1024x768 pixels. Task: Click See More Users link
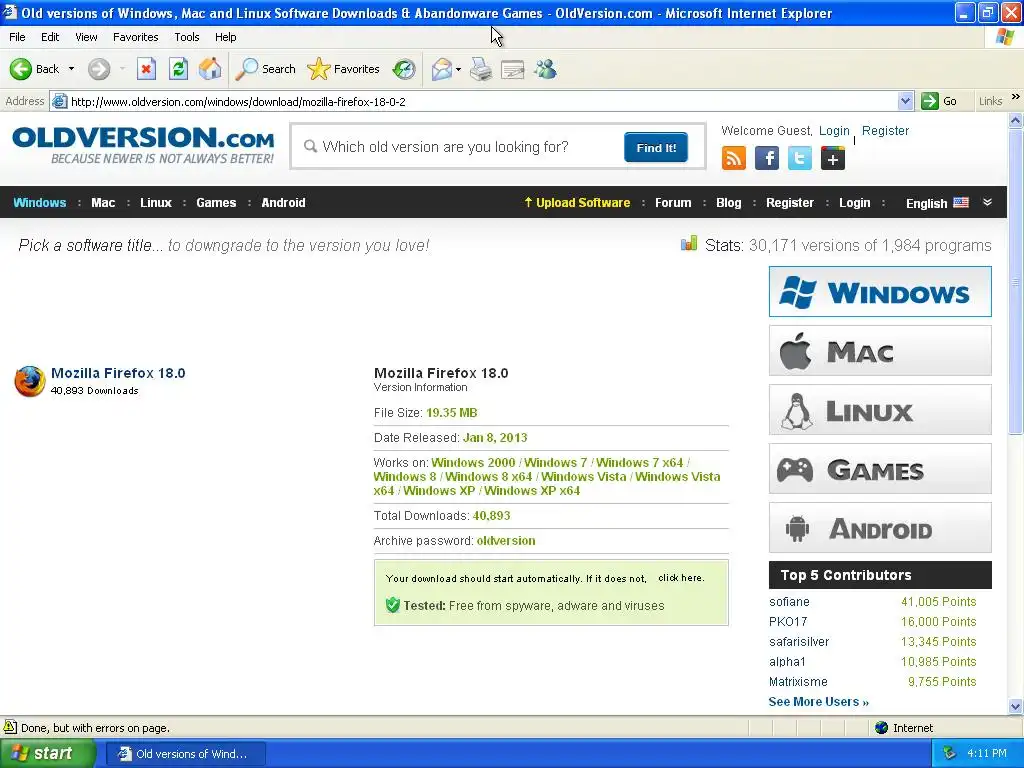[819, 701]
